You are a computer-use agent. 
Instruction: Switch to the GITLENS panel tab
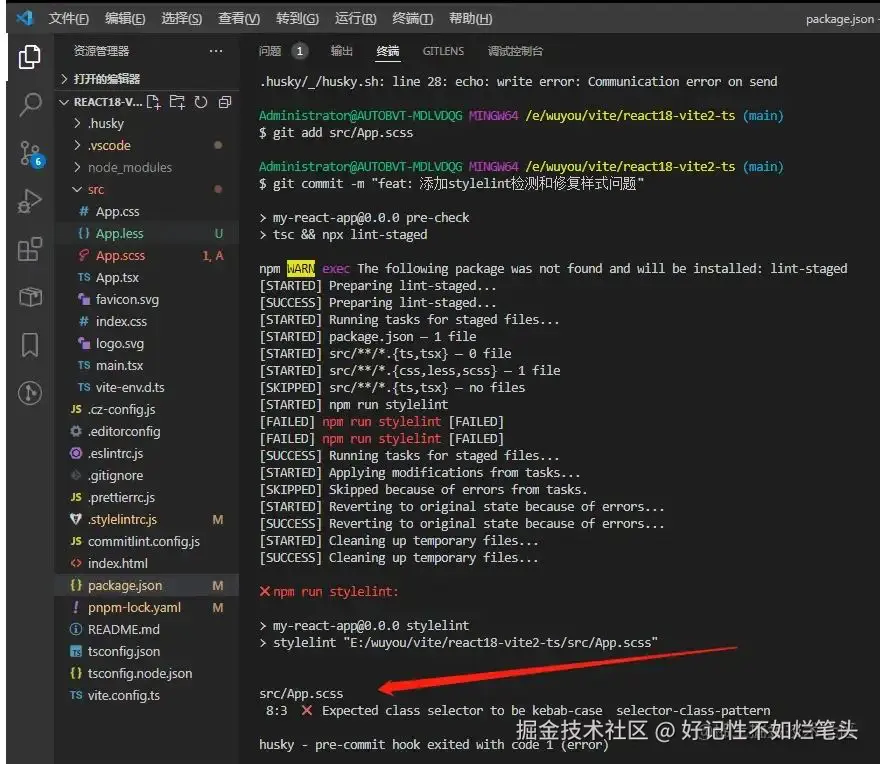(443, 51)
